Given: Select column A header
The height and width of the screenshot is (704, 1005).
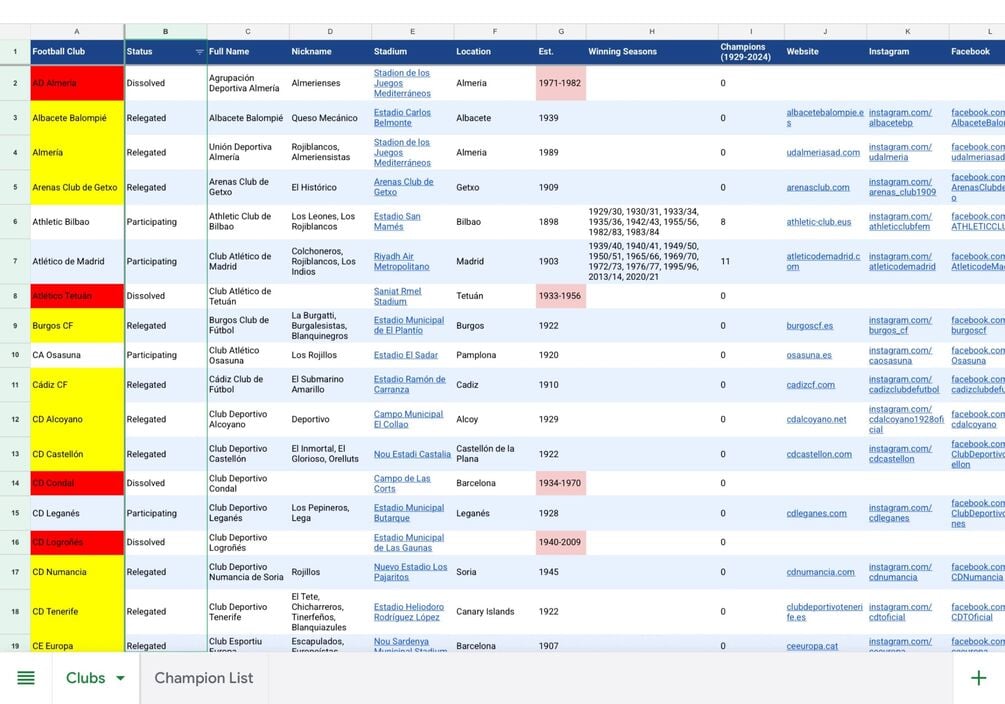Looking at the screenshot, I should (77, 31).
